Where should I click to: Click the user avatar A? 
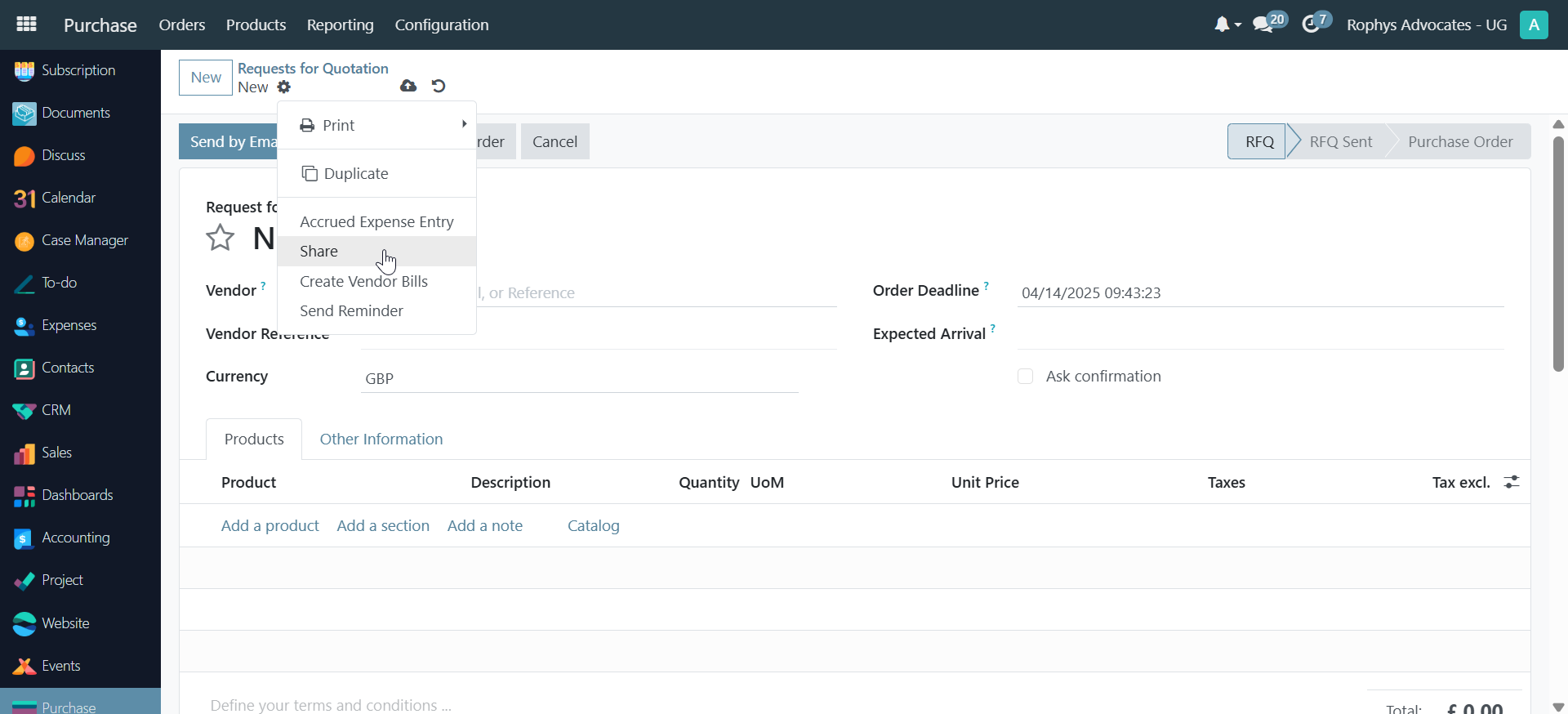[x=1534, y=25]
